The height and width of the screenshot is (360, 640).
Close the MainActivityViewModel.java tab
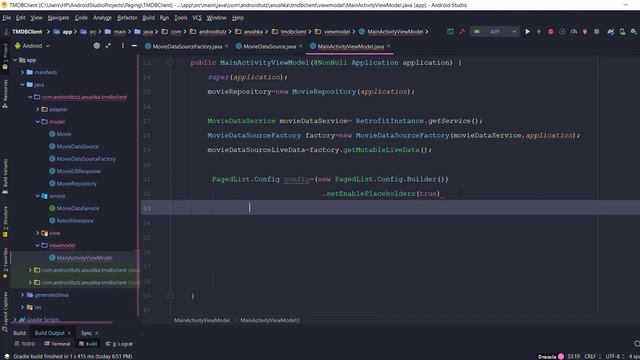(x=389, y=46)
